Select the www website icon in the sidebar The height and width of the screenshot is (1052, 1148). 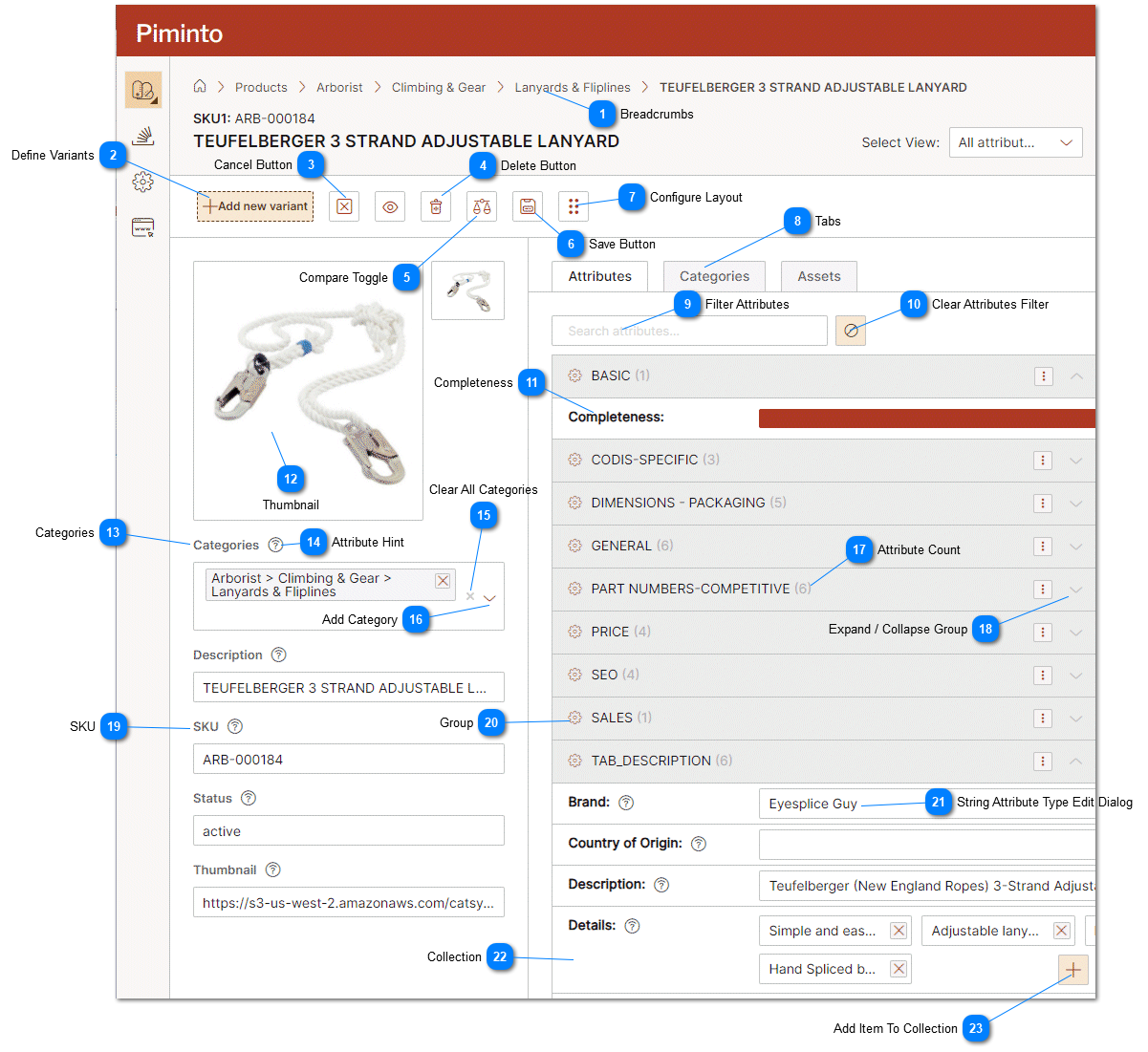tap(142, 227)
